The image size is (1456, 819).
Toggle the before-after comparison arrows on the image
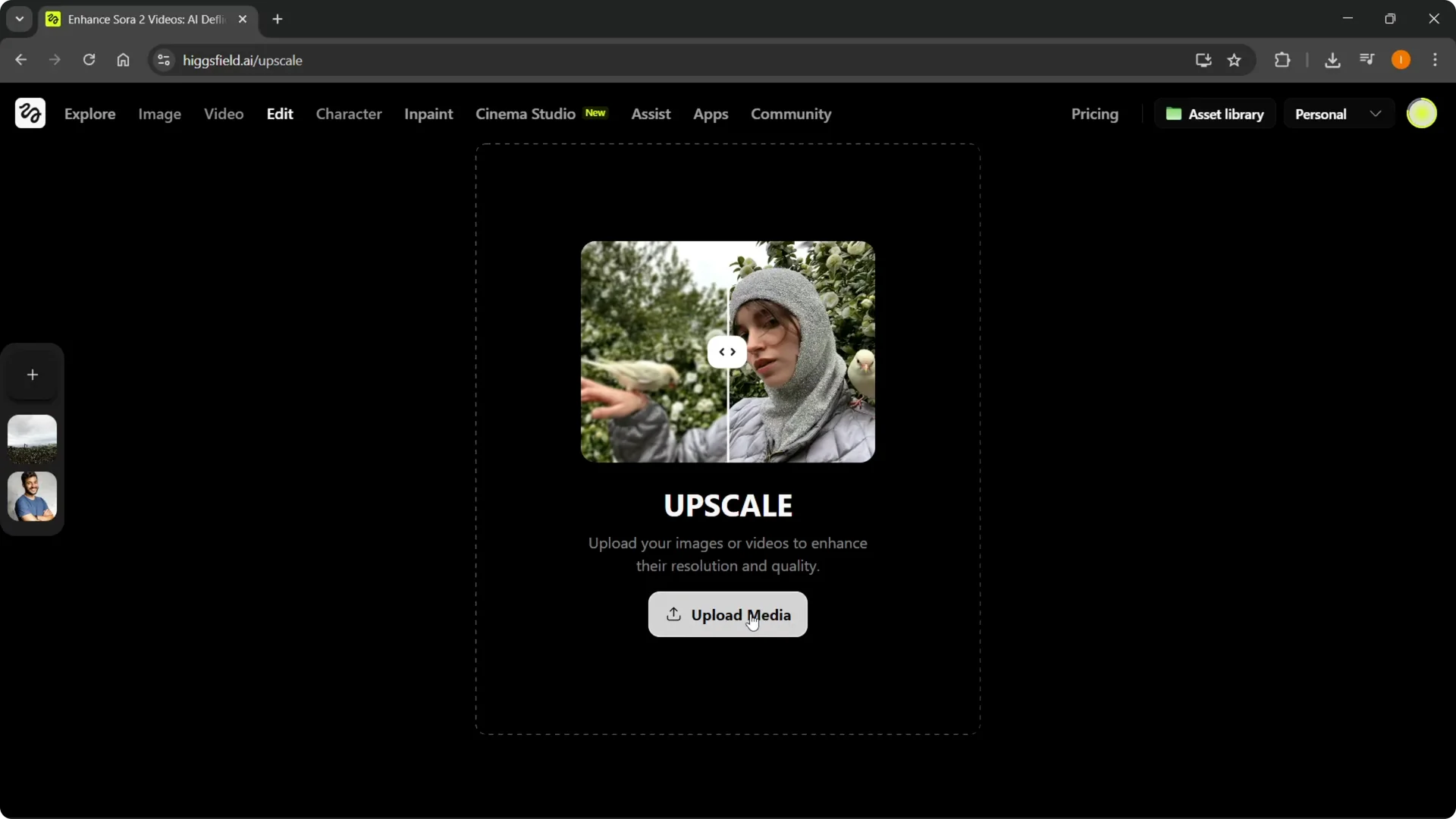click(x=726, y=351)
